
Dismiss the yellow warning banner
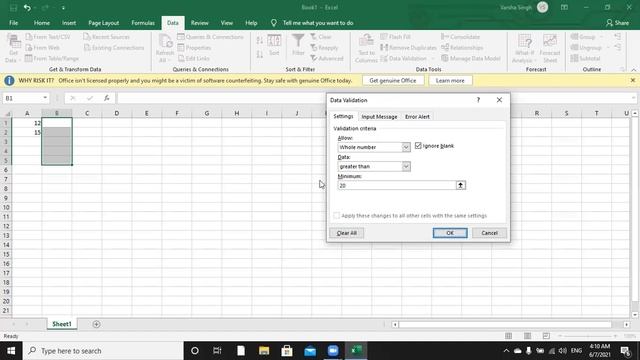tap(633, 80)
